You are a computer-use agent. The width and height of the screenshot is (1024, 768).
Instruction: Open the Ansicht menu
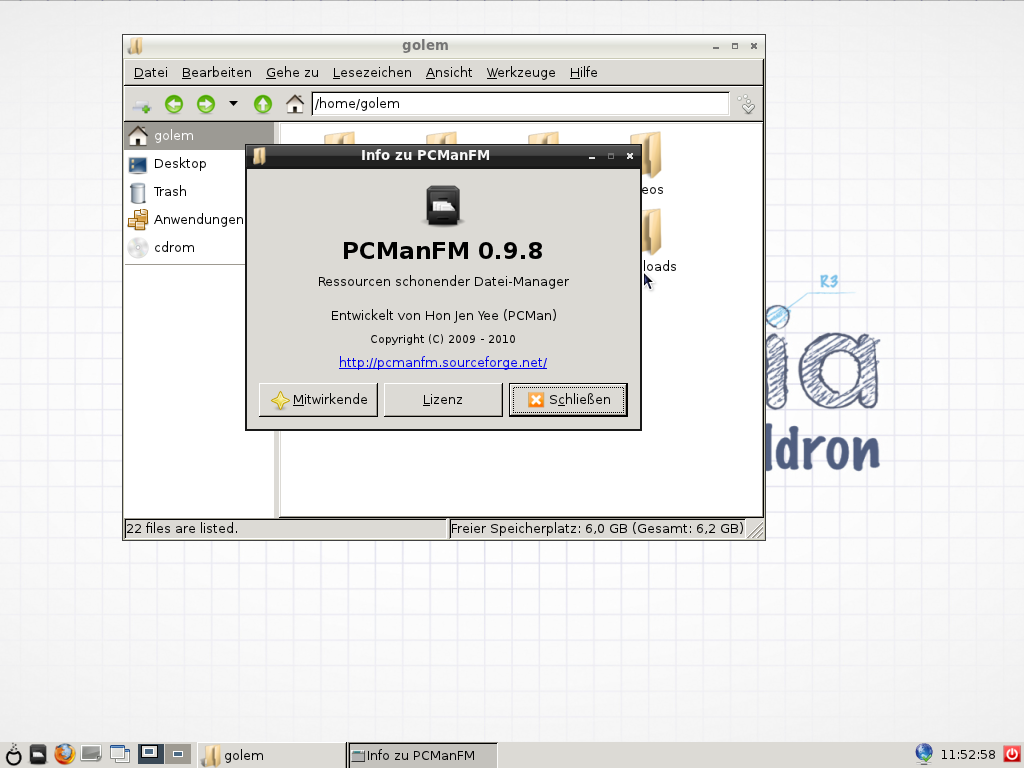tap(449, 72)
